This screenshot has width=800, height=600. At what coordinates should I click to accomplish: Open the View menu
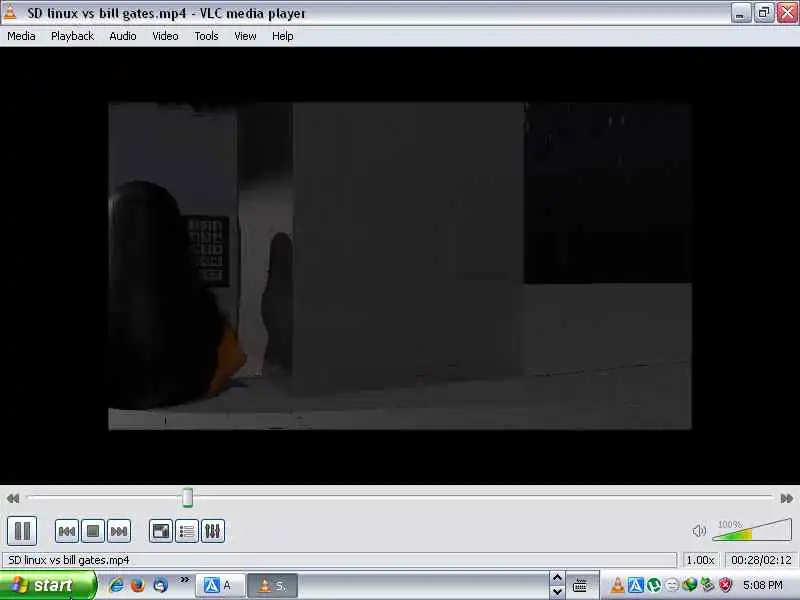tap(245, 36)
